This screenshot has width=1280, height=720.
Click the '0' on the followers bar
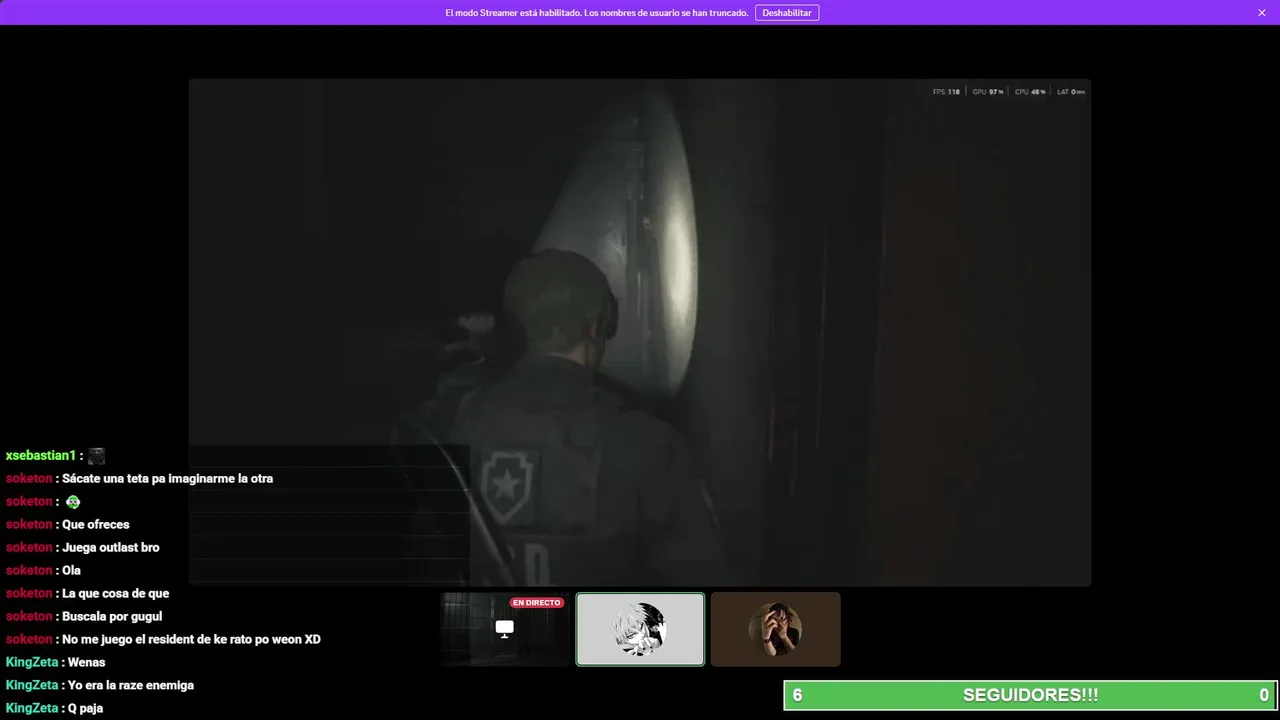click(x=1264, y=695)
